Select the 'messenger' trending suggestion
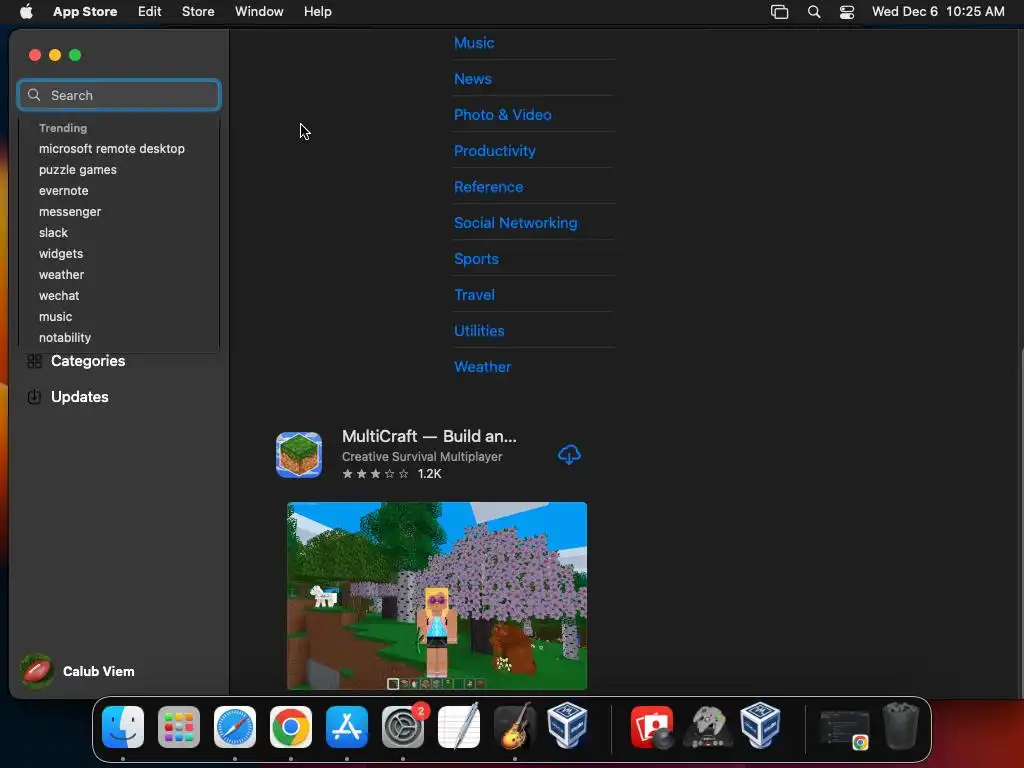The height and width of the screenshot is (768, 1024). pos(70,212)
